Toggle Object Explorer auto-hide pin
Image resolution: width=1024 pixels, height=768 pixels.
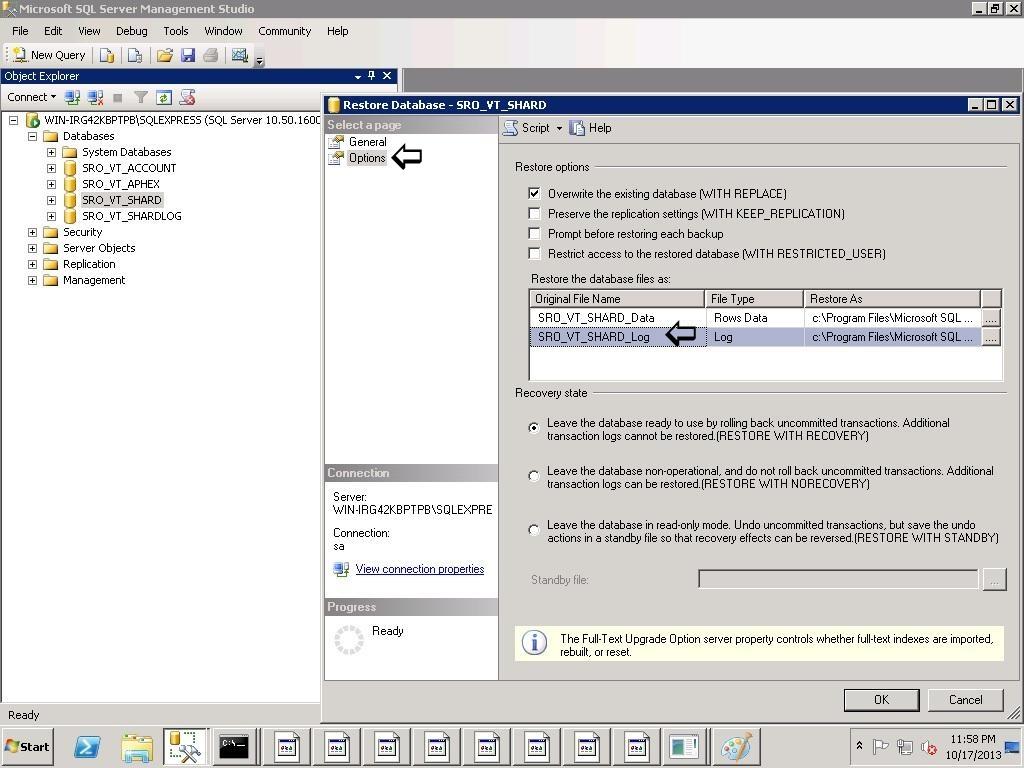point(372,76)
